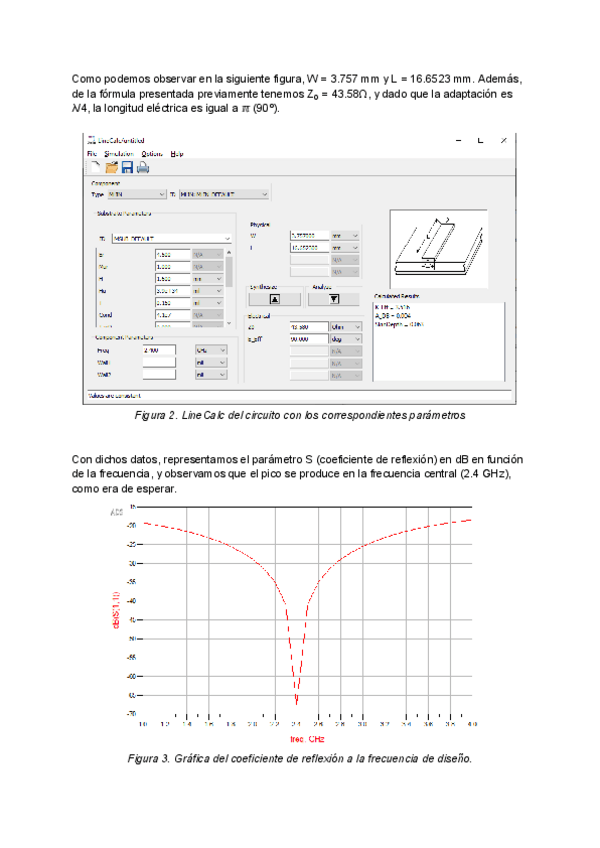Click the Wall1 empty input field
This screenshot has width=600, height=848.
tap(159, 362)
